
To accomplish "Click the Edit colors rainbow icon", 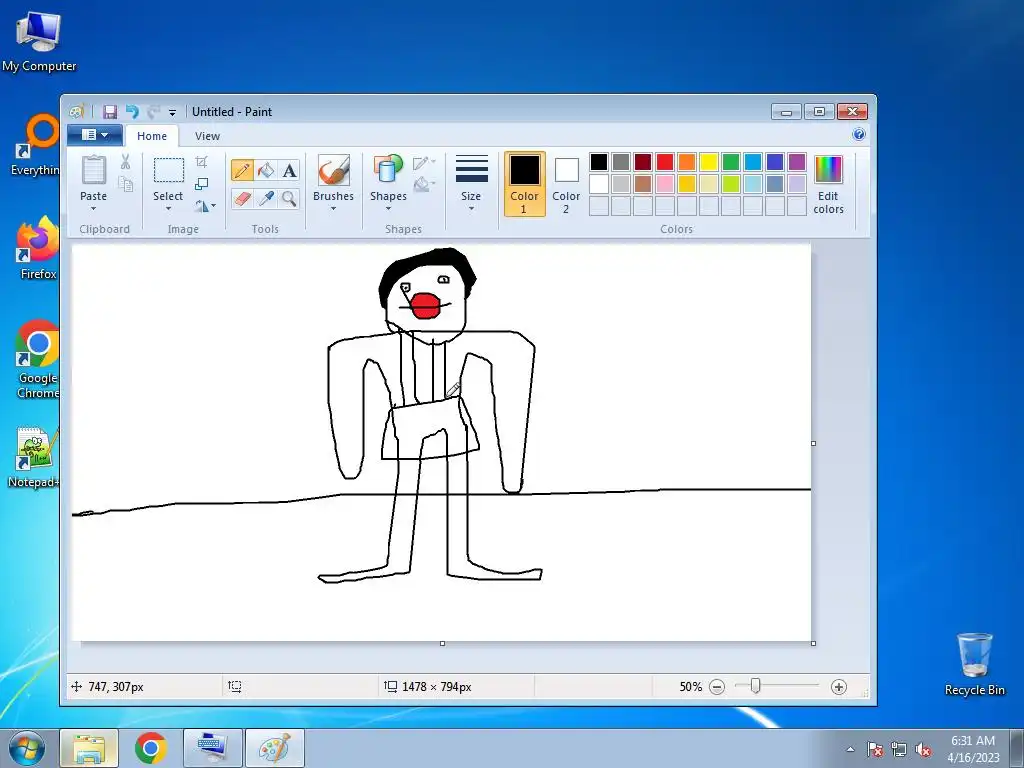I will [828, 170].
